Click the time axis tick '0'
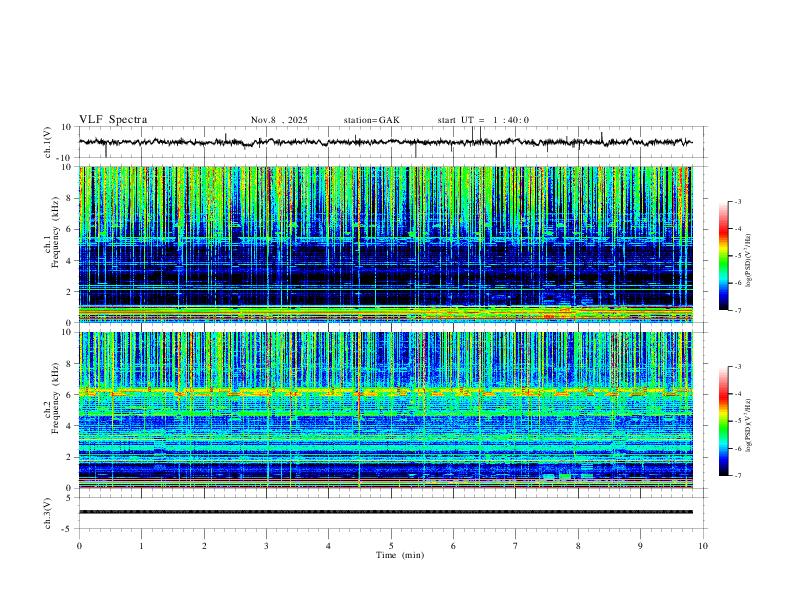Viewport: 792px width, 612px height. click(x=79, y=546)
